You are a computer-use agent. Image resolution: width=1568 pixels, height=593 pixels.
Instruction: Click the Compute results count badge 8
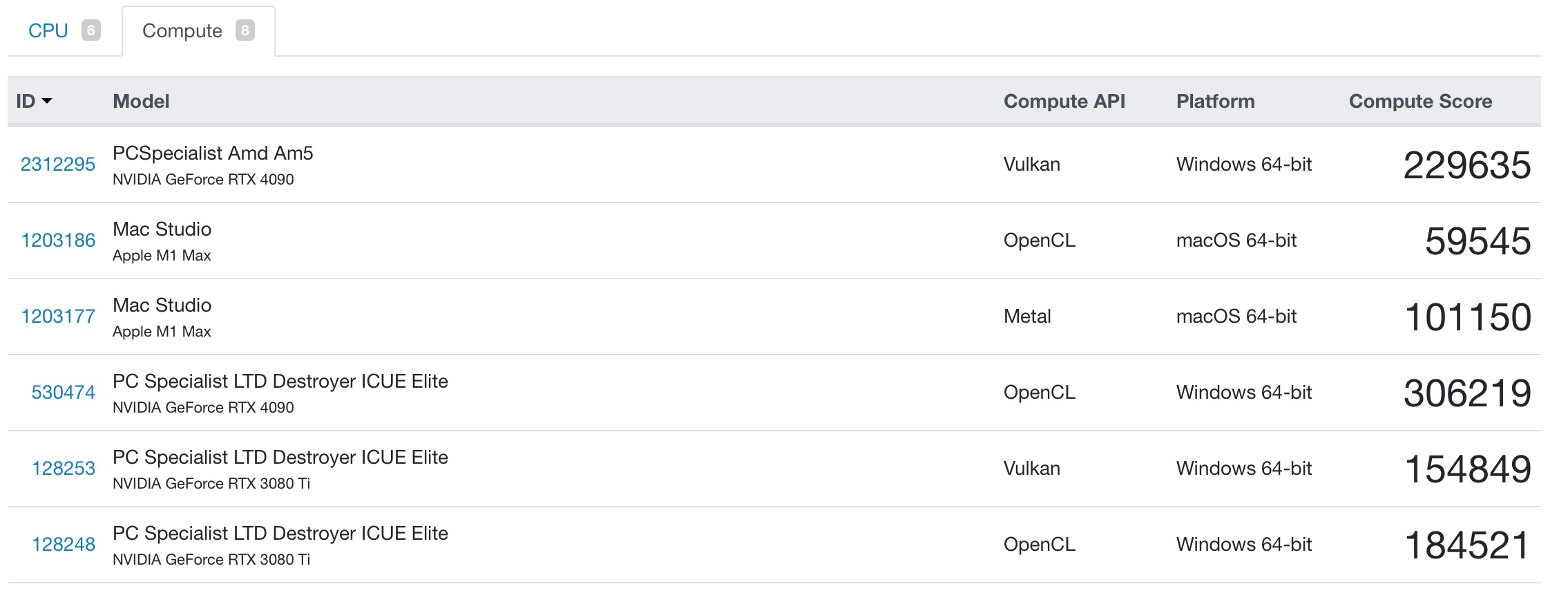pos(245,30)
